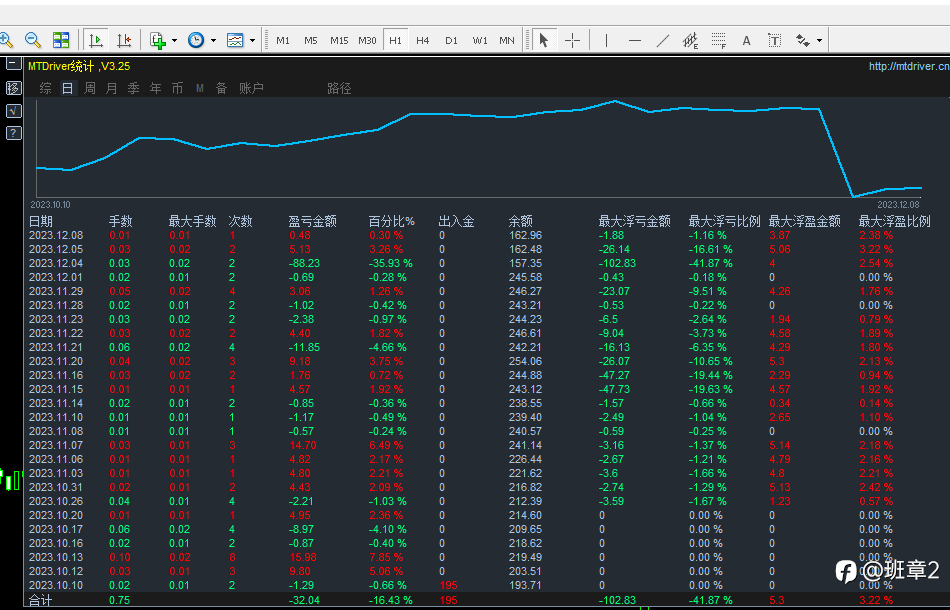
Task: Select the Horizontal Line drawing tool
Action: click(x=634, y=40)
